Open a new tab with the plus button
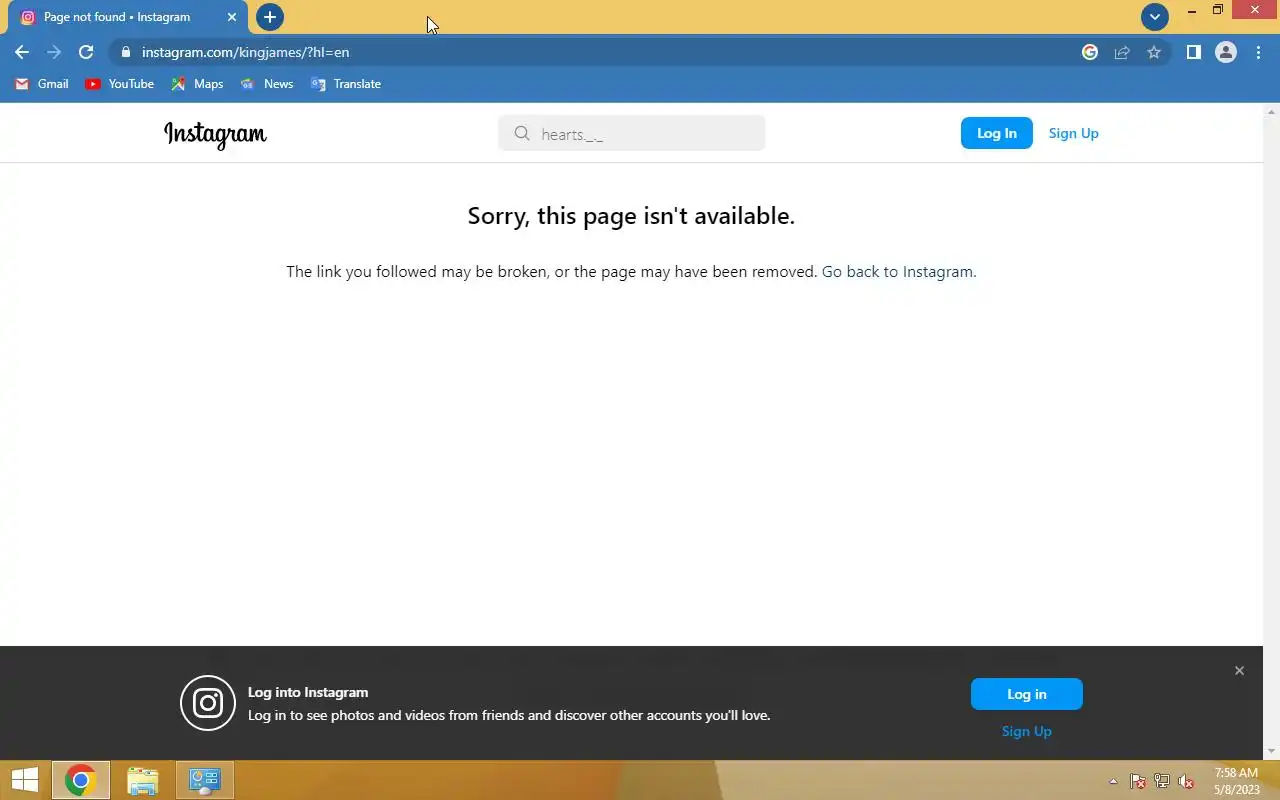1280x800 pixels. point(270,17)
